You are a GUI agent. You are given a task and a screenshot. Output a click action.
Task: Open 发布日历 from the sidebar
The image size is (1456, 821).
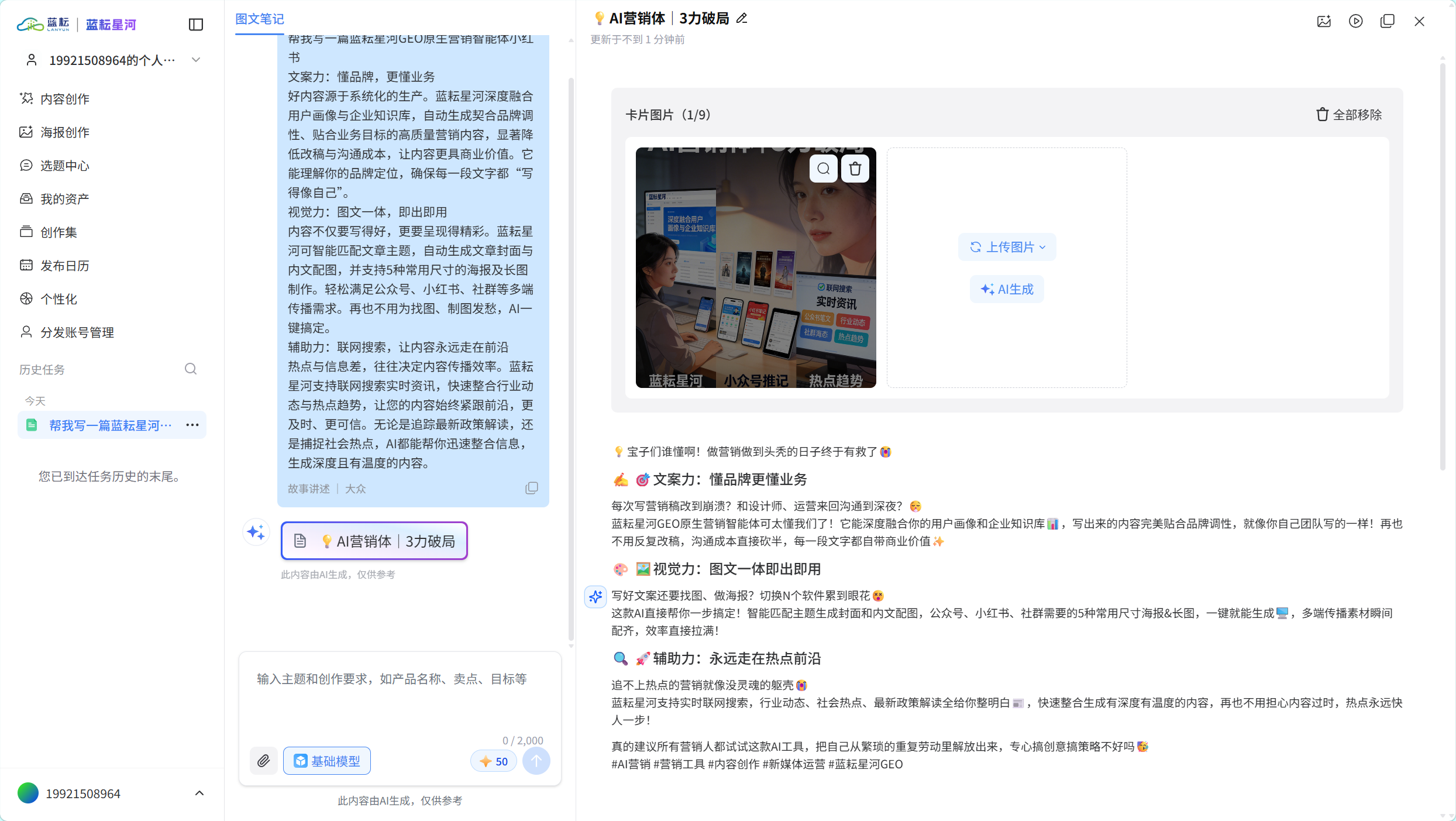pyautogui.click(x=64, y=265)
